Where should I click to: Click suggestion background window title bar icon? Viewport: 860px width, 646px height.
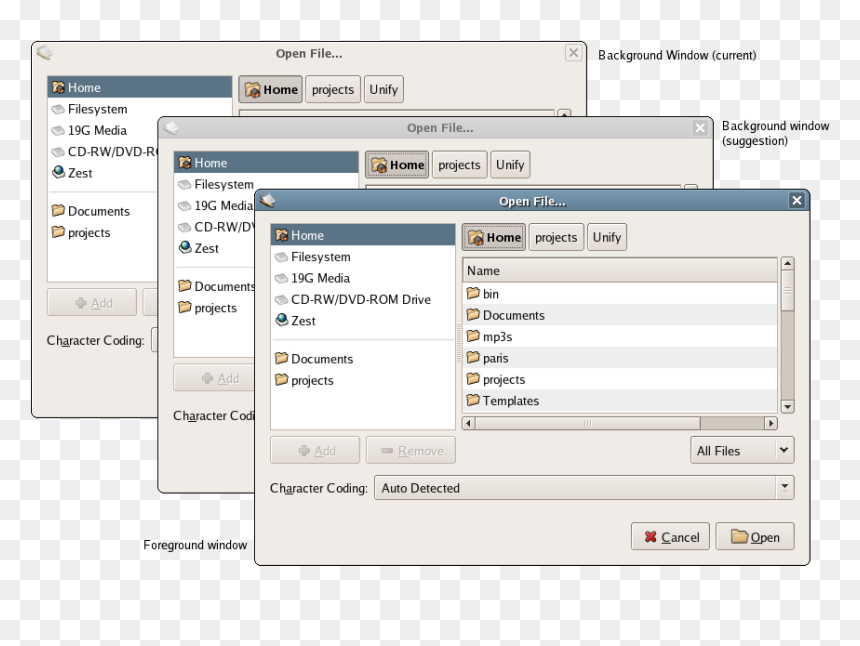point(171,128)
